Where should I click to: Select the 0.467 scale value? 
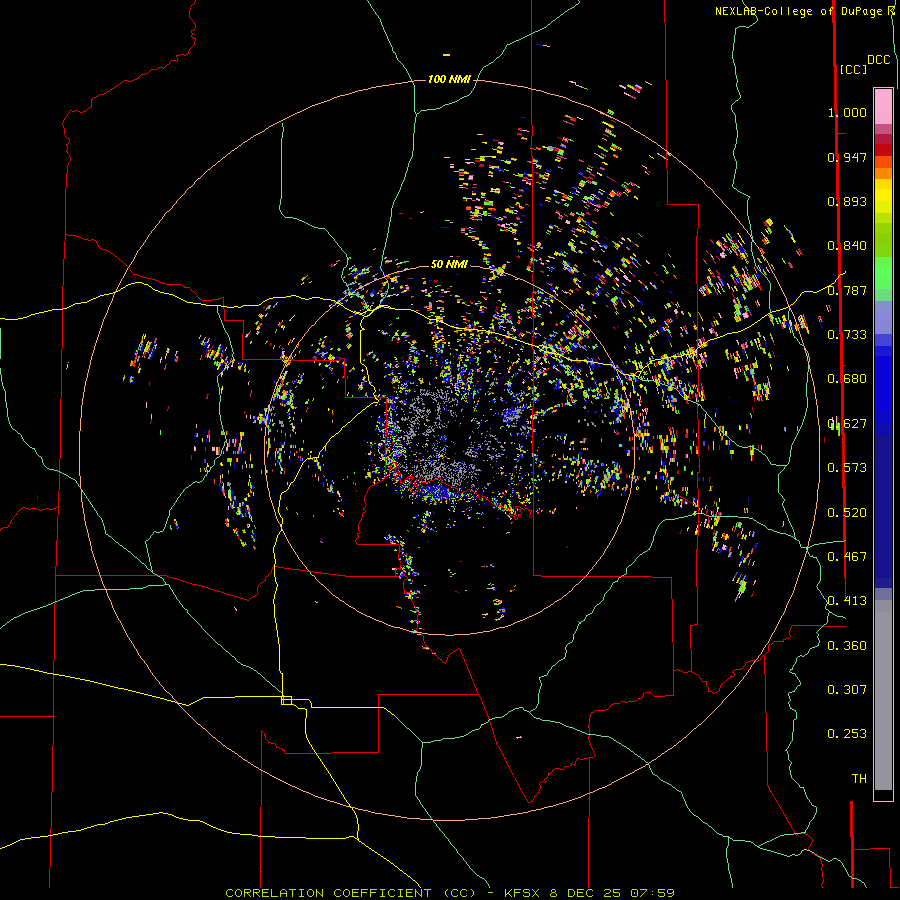(847, 557)
